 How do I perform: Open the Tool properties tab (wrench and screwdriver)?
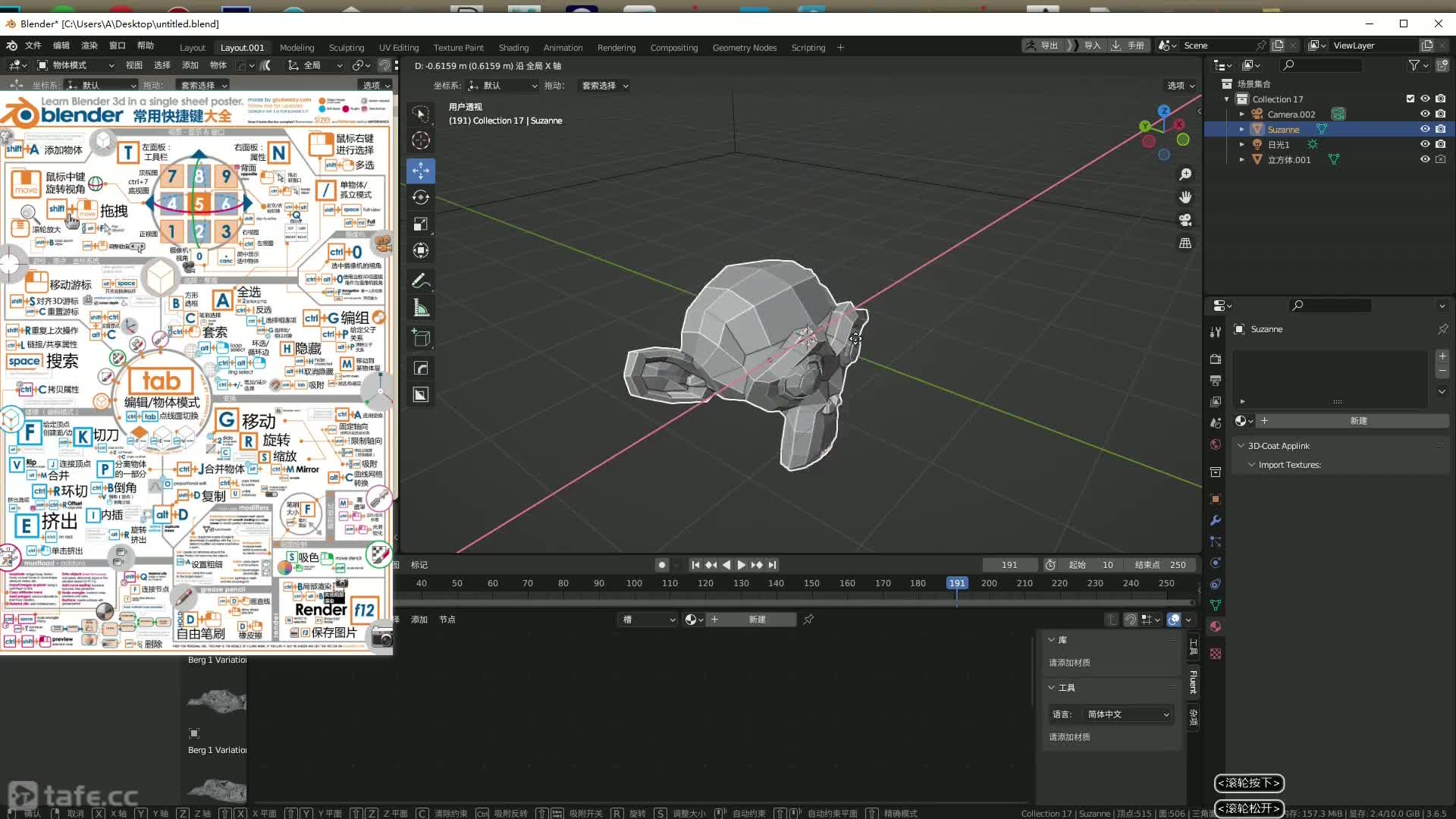coord(1216,332)
